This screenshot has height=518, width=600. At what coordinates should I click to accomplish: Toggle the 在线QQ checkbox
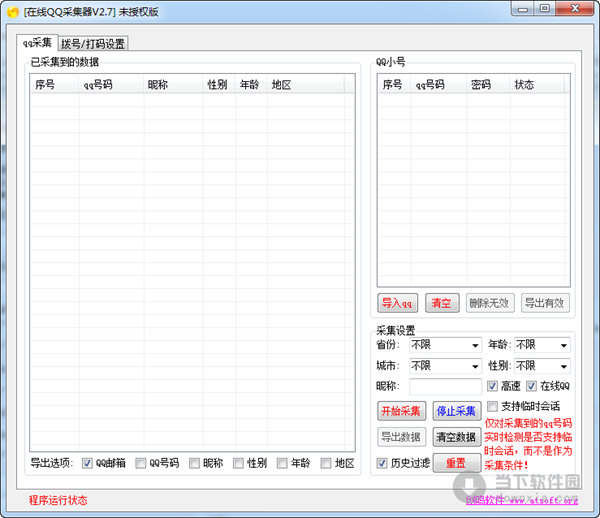531,386
